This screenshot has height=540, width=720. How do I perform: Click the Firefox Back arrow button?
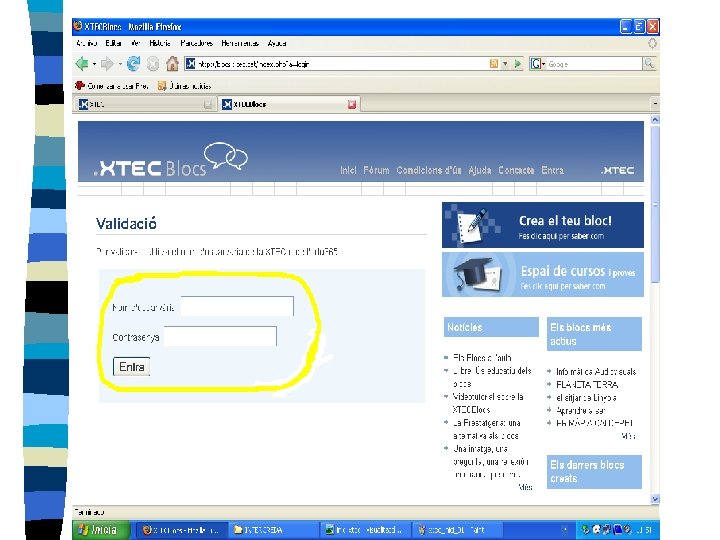pyautogui.click(x=82, y=64)
